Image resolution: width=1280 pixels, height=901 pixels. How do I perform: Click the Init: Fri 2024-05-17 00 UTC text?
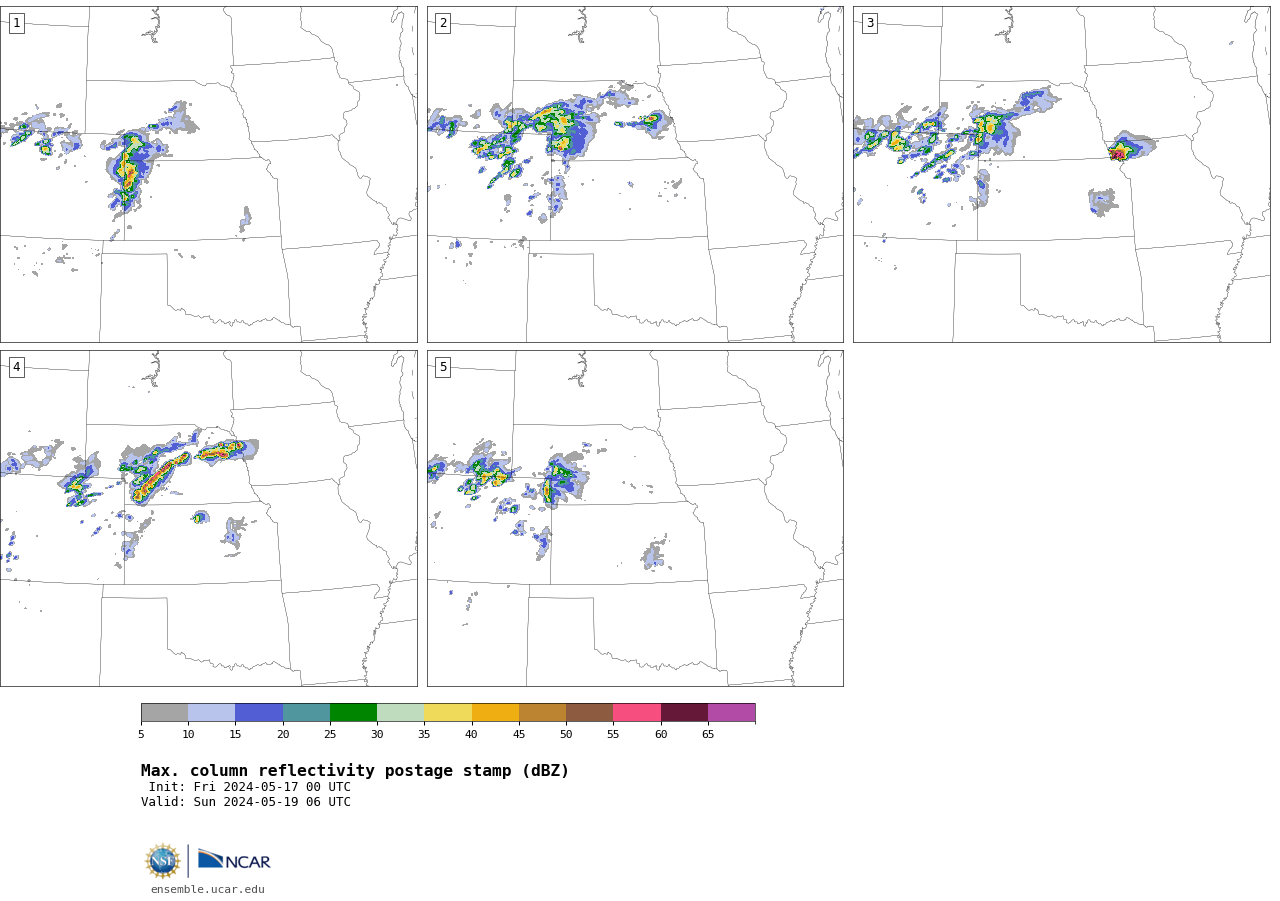point(250,787)
